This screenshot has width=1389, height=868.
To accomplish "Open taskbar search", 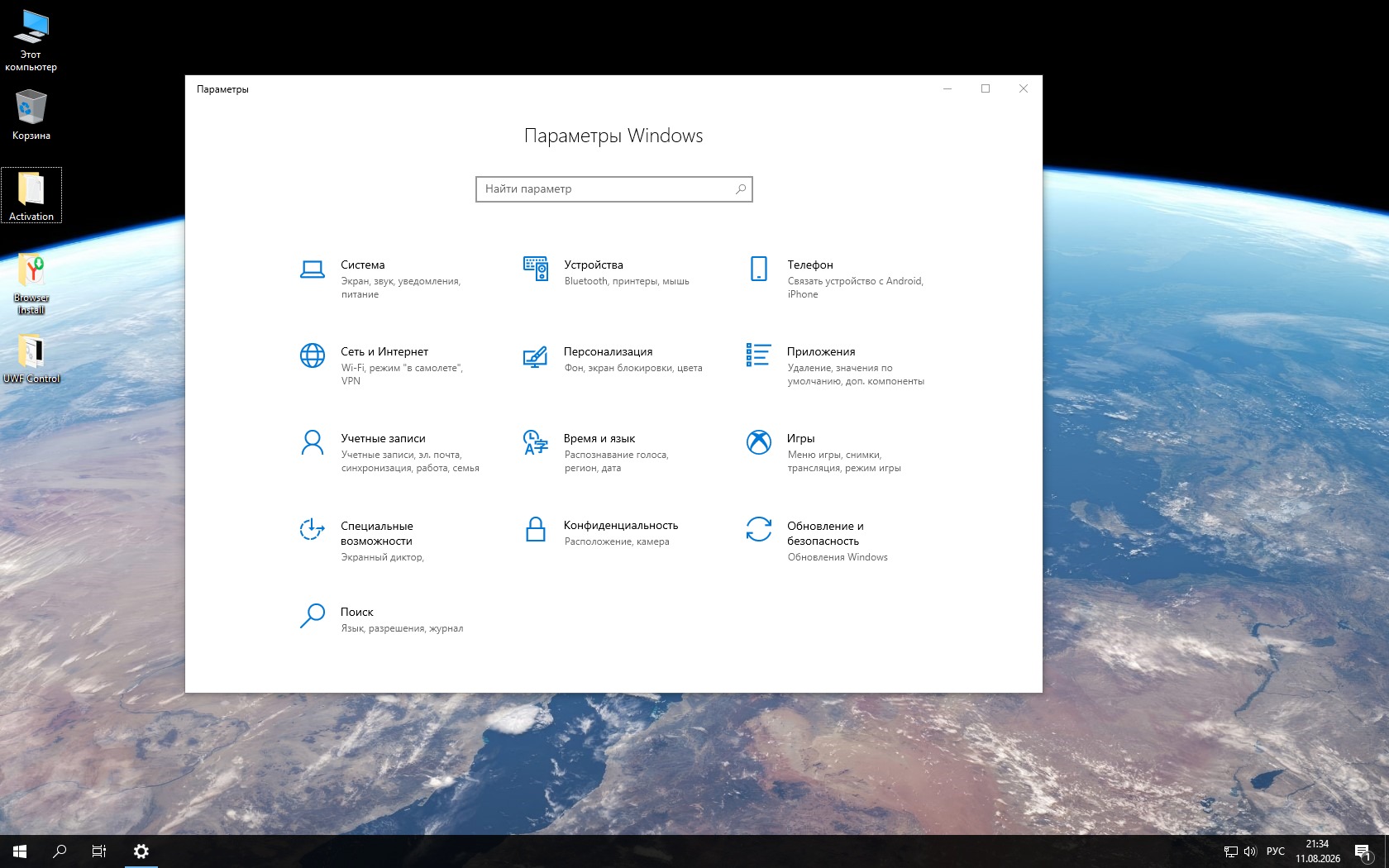I will click(60, 851).
